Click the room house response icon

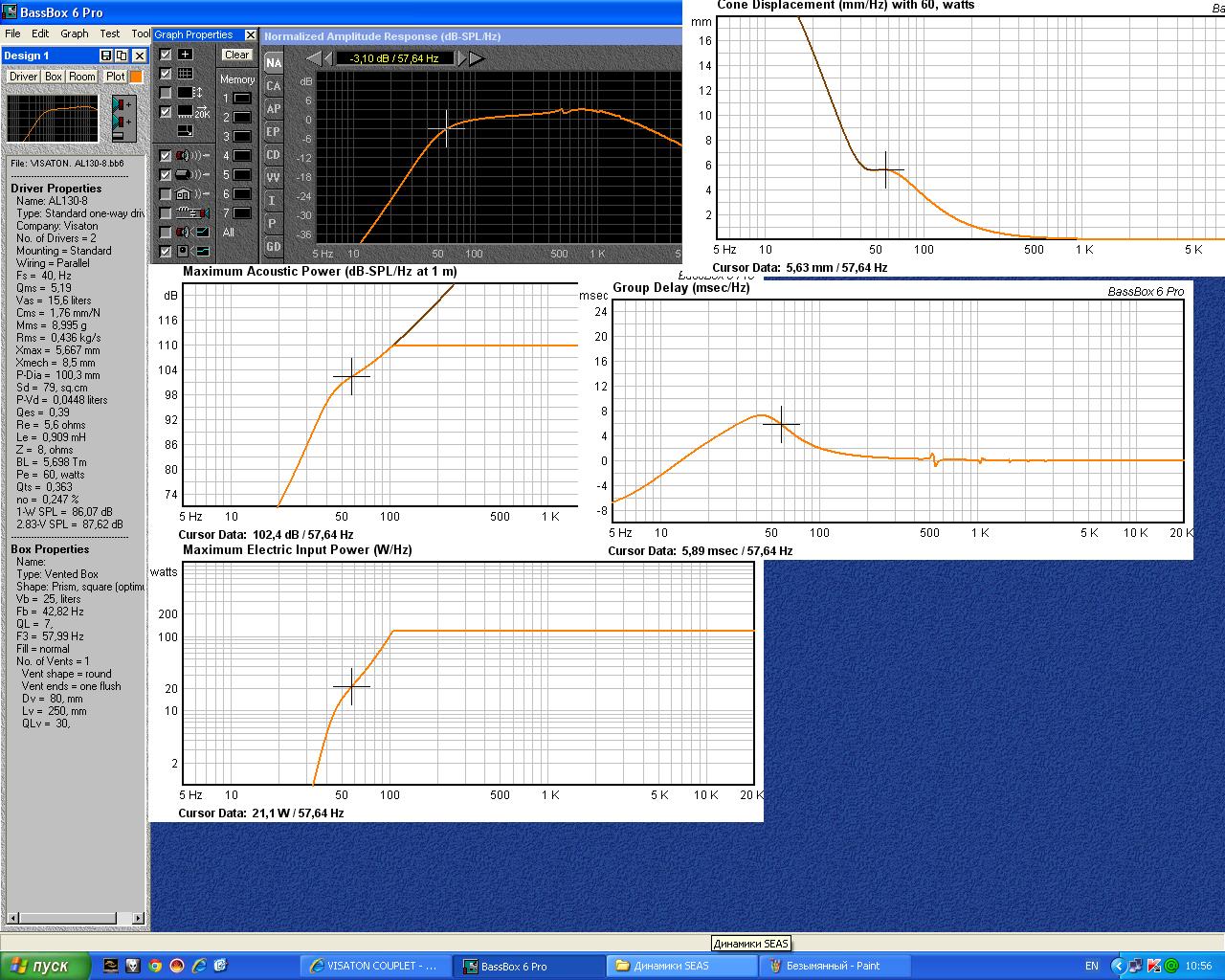click(x=192, y=193)
